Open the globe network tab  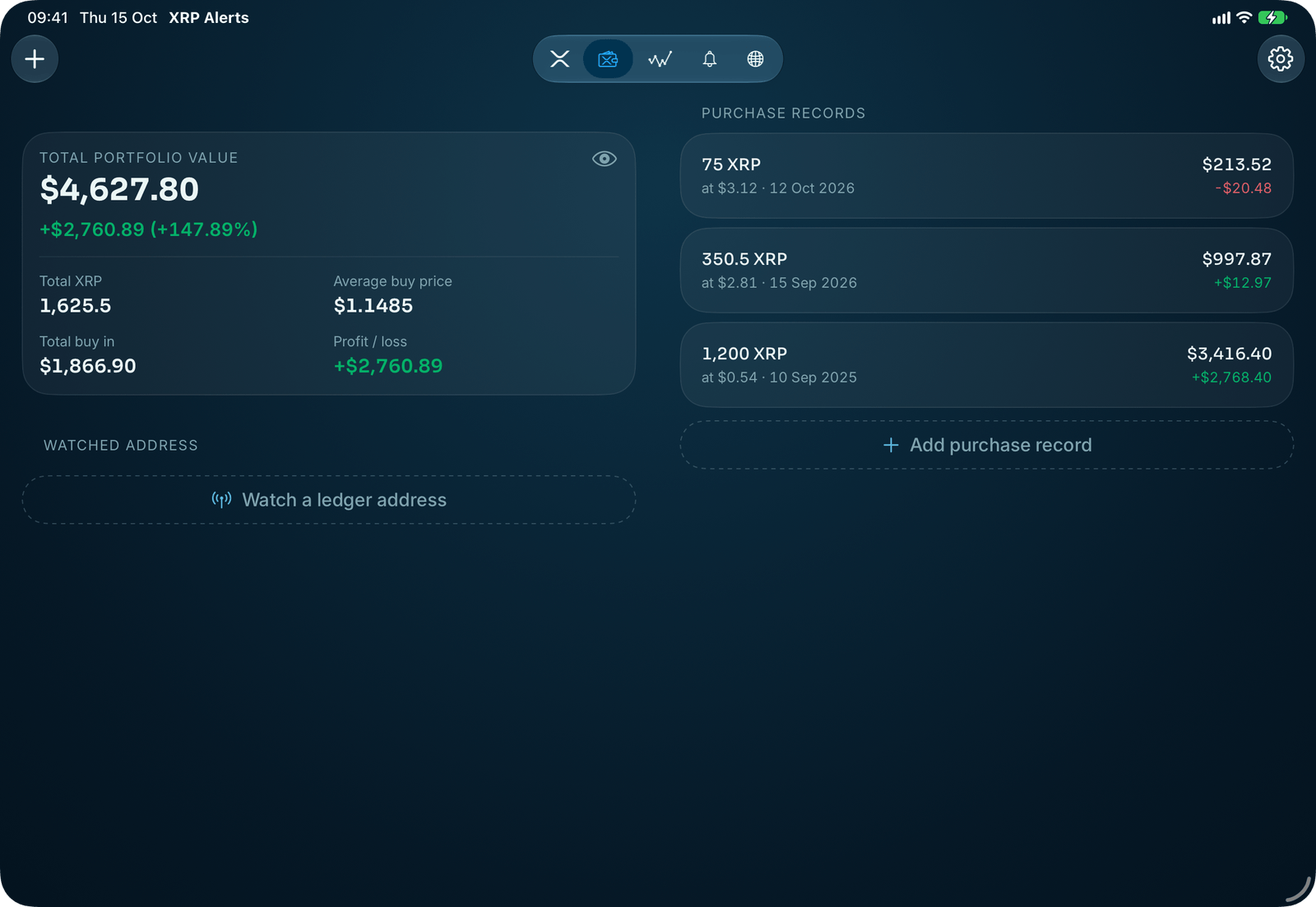click(x=755, y=59)
